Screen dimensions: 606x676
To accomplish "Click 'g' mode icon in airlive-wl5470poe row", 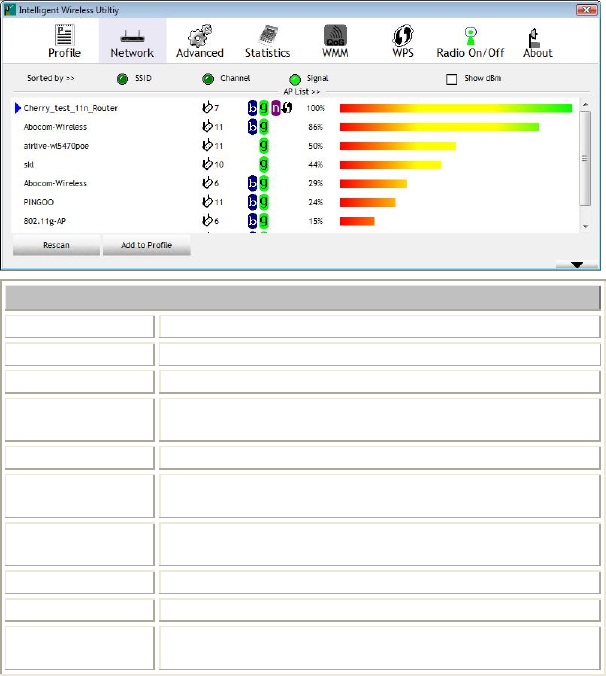I will coord(264,146).
